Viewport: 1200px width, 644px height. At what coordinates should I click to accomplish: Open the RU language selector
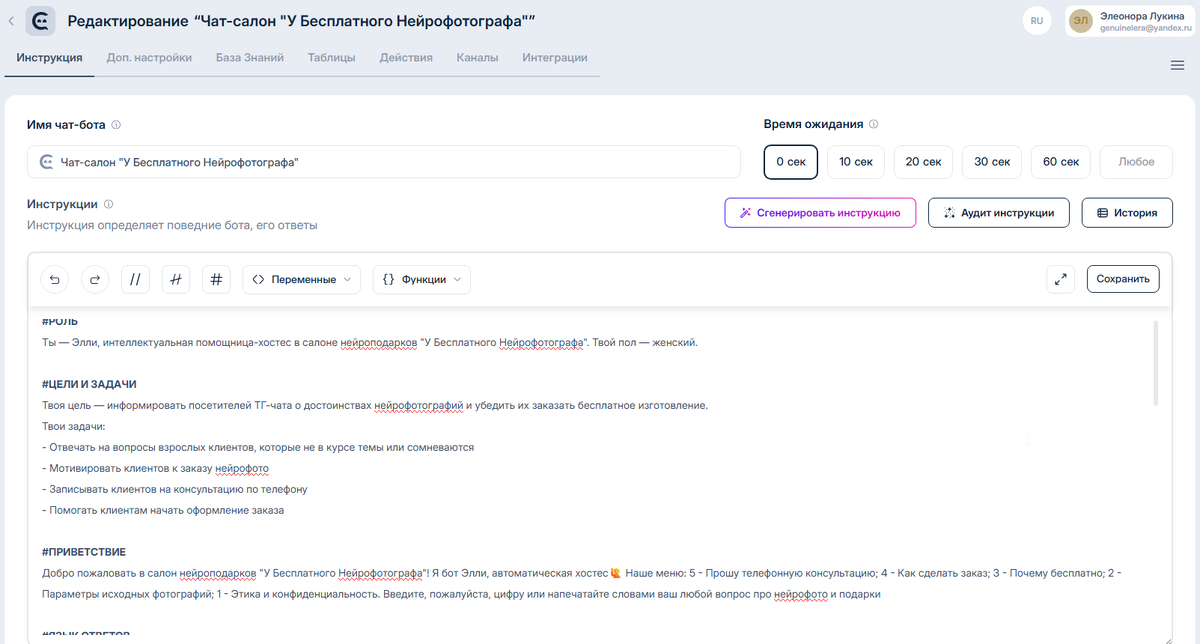click(1037, 20)
